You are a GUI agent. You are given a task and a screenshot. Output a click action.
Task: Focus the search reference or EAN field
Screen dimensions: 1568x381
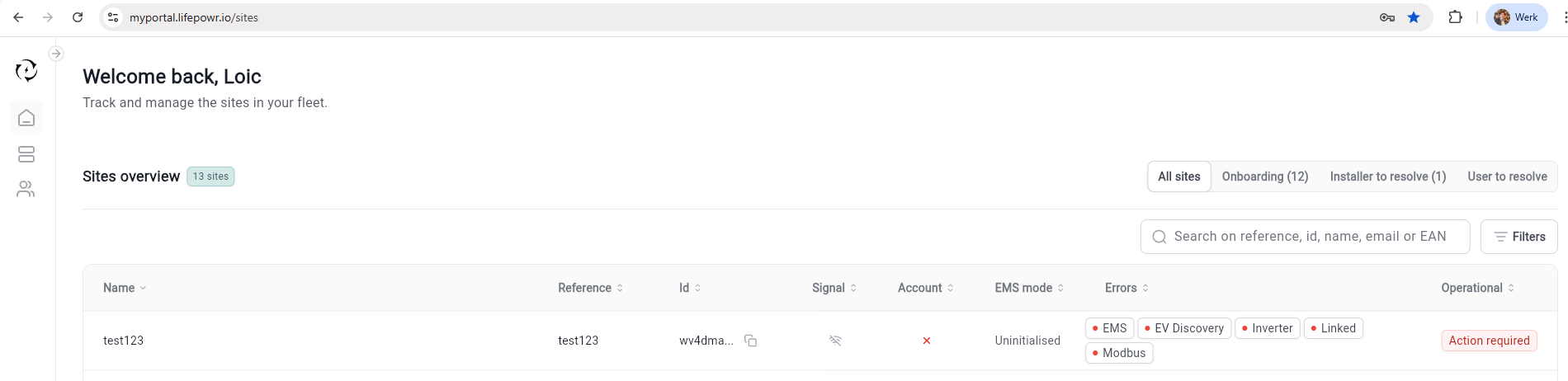1310,237
